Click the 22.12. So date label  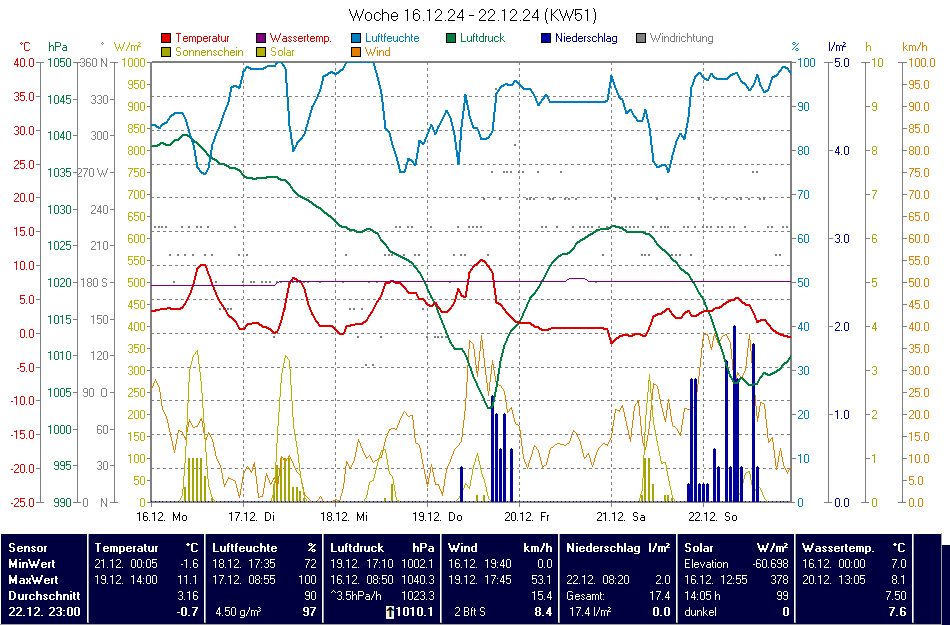coord(713,517)
